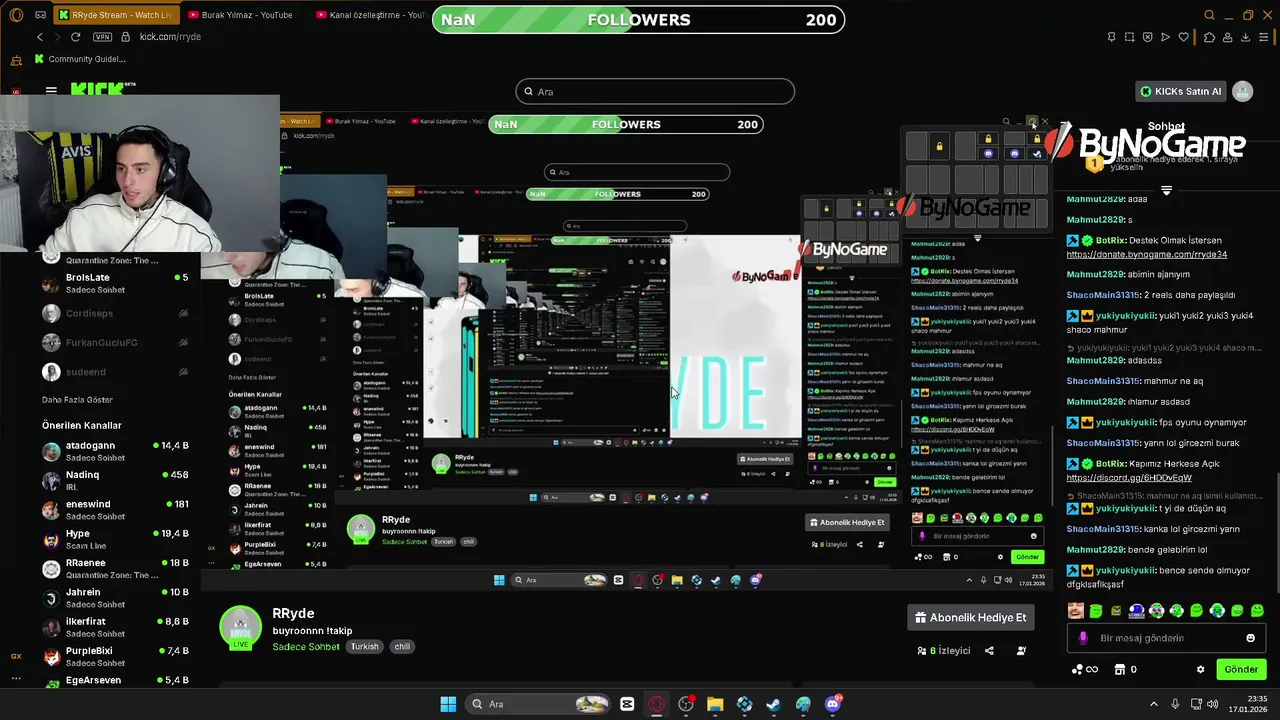Open File Explorer from taskbar
The image size is (1280, 720).
715,704
